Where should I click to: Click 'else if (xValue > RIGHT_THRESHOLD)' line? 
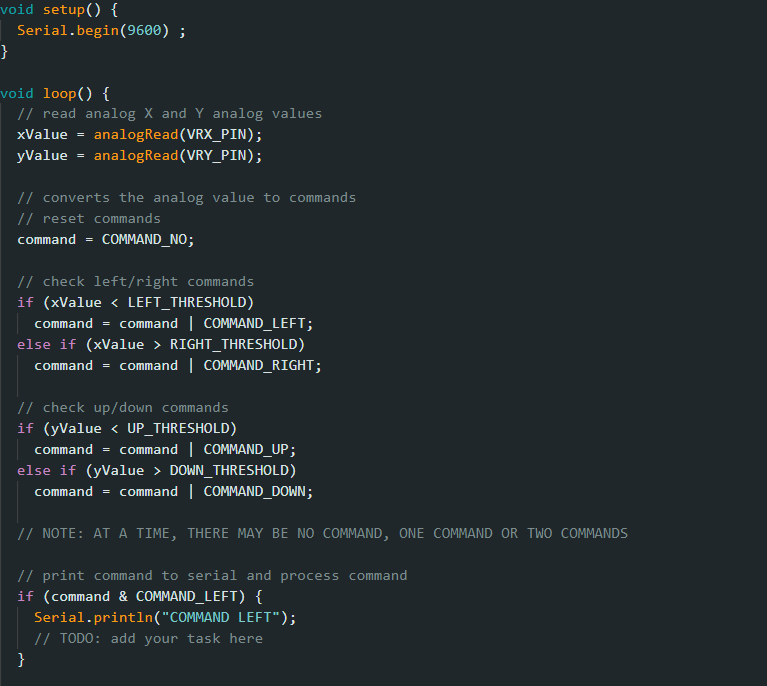(161, 345)
